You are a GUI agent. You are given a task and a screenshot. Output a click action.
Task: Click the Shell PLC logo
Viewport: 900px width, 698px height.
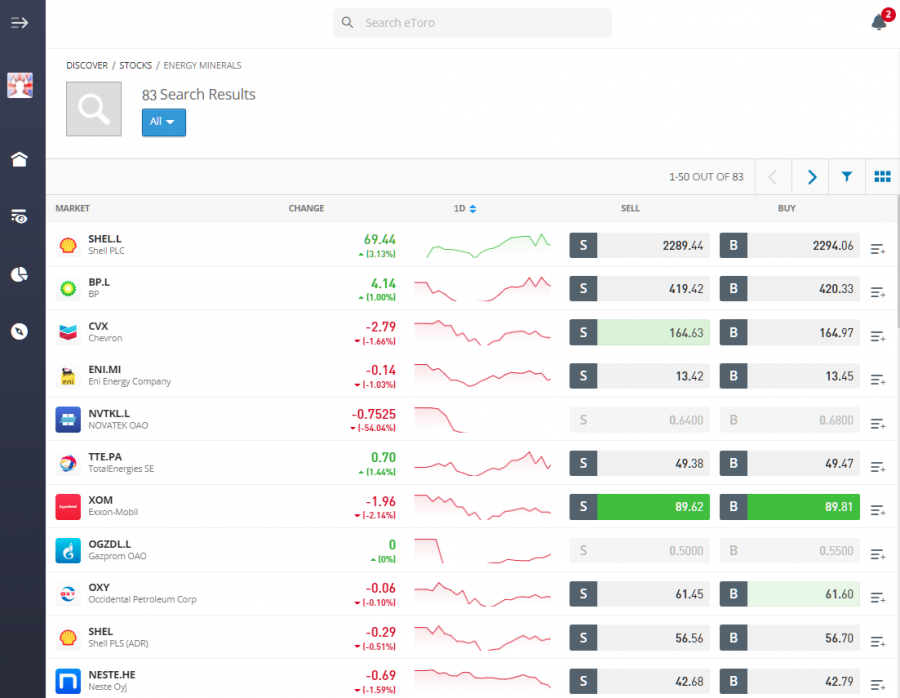click(68, 245)
